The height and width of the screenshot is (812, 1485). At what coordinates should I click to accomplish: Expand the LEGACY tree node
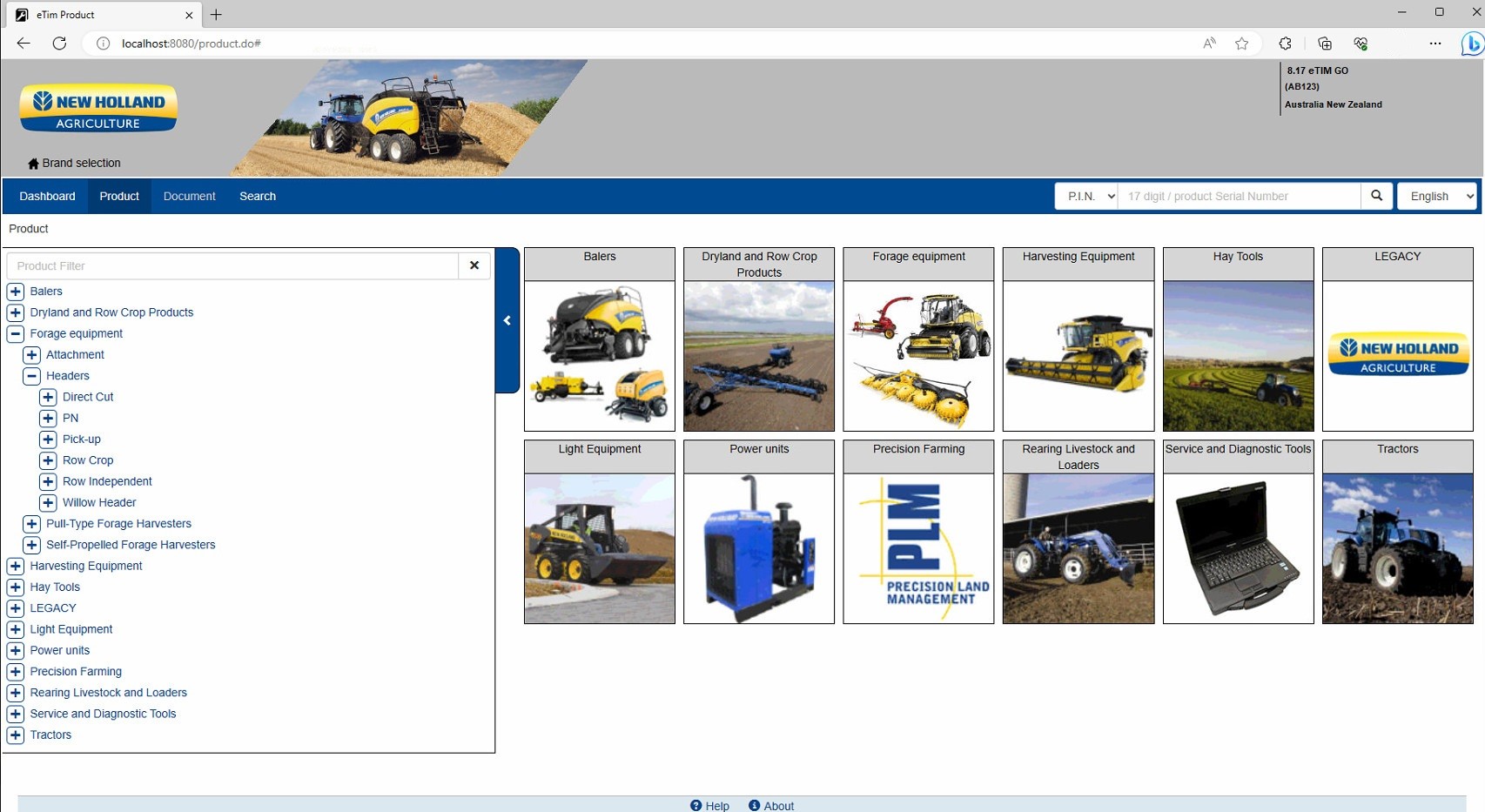coord(16,608)
